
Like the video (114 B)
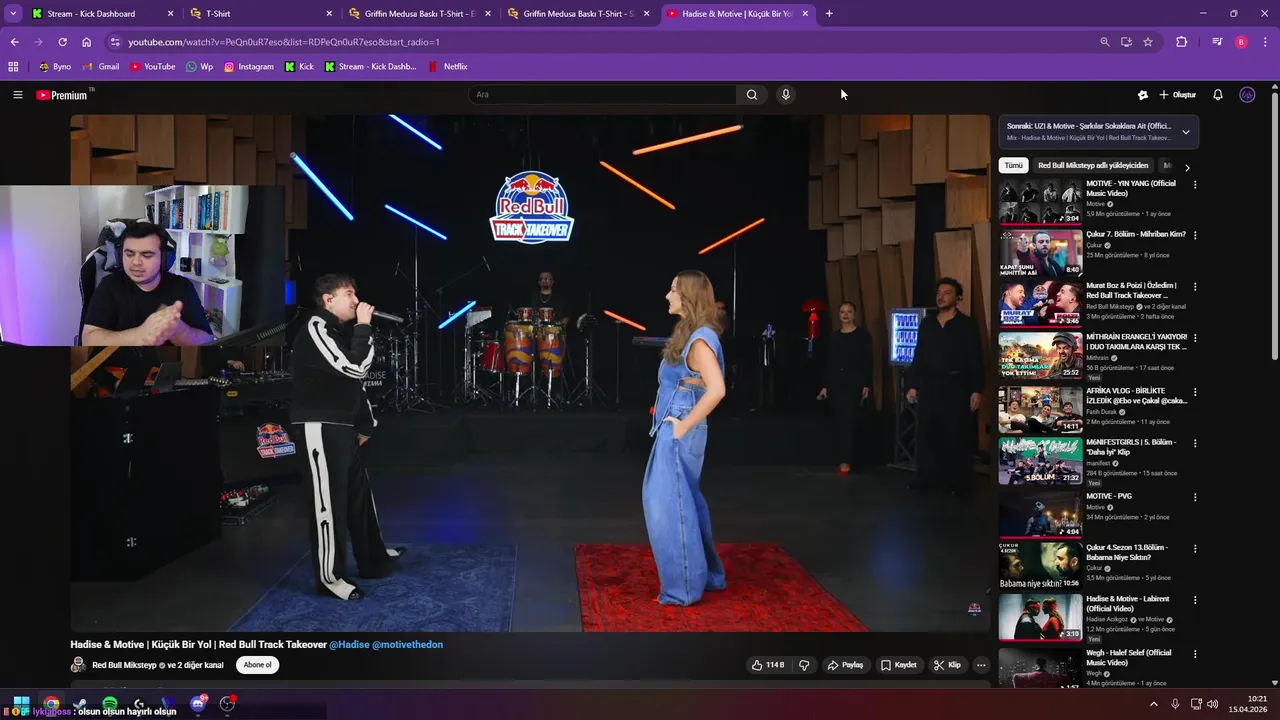coord(769,665)
